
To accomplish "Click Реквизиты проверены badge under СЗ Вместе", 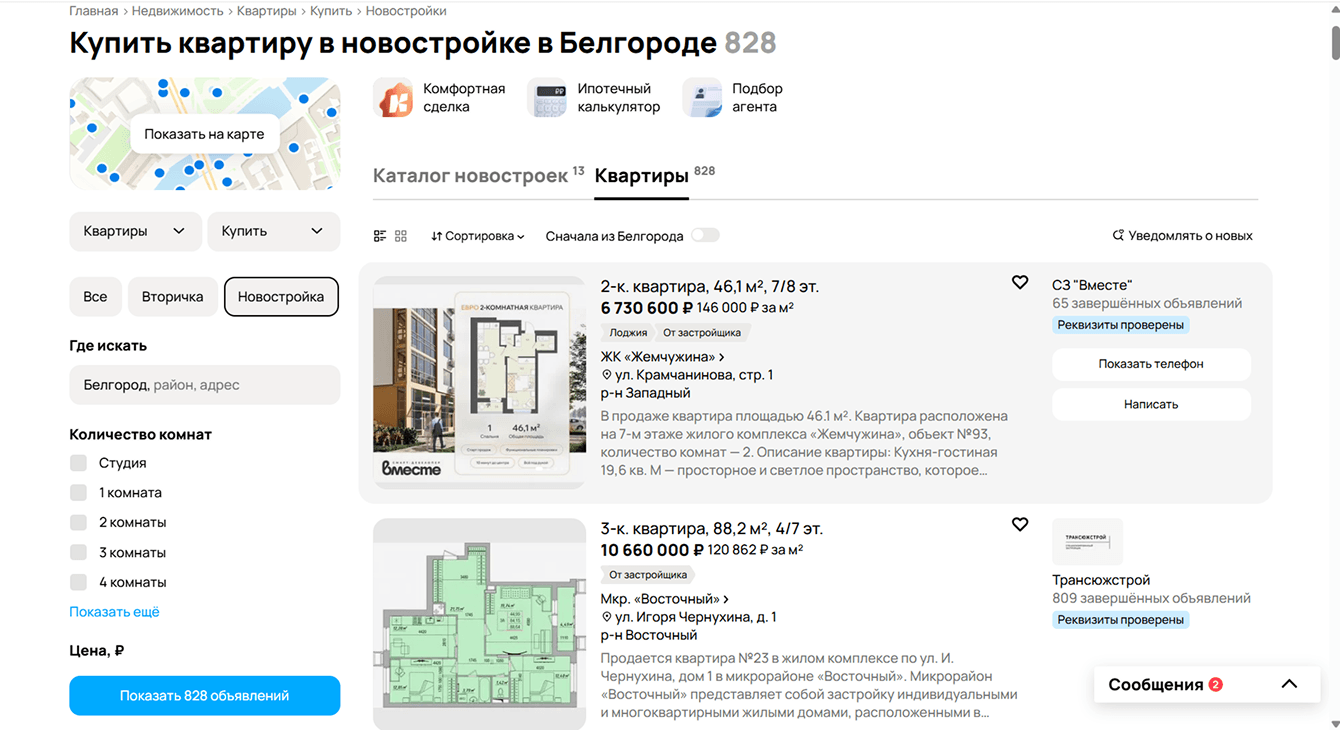I will click(1120, 325).
